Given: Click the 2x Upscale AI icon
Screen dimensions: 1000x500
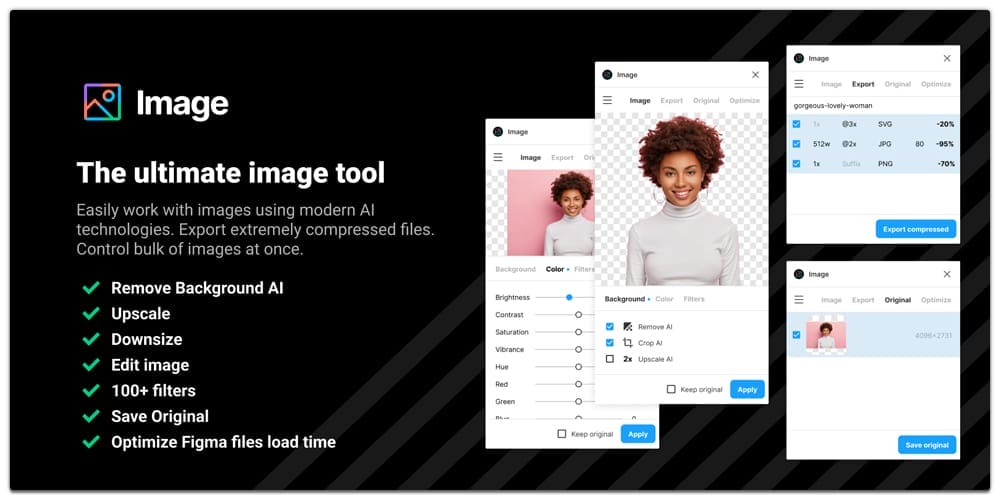Looking at the screenshot, I should point(628,359).
